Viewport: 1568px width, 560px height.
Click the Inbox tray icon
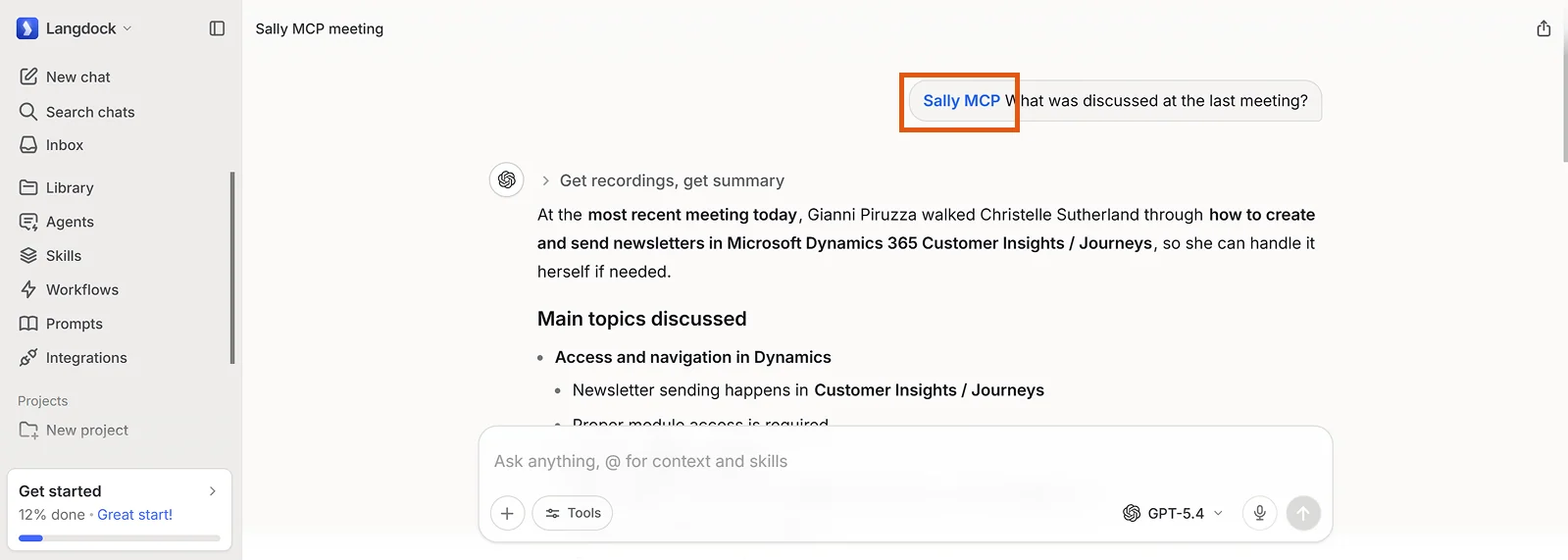28,145
